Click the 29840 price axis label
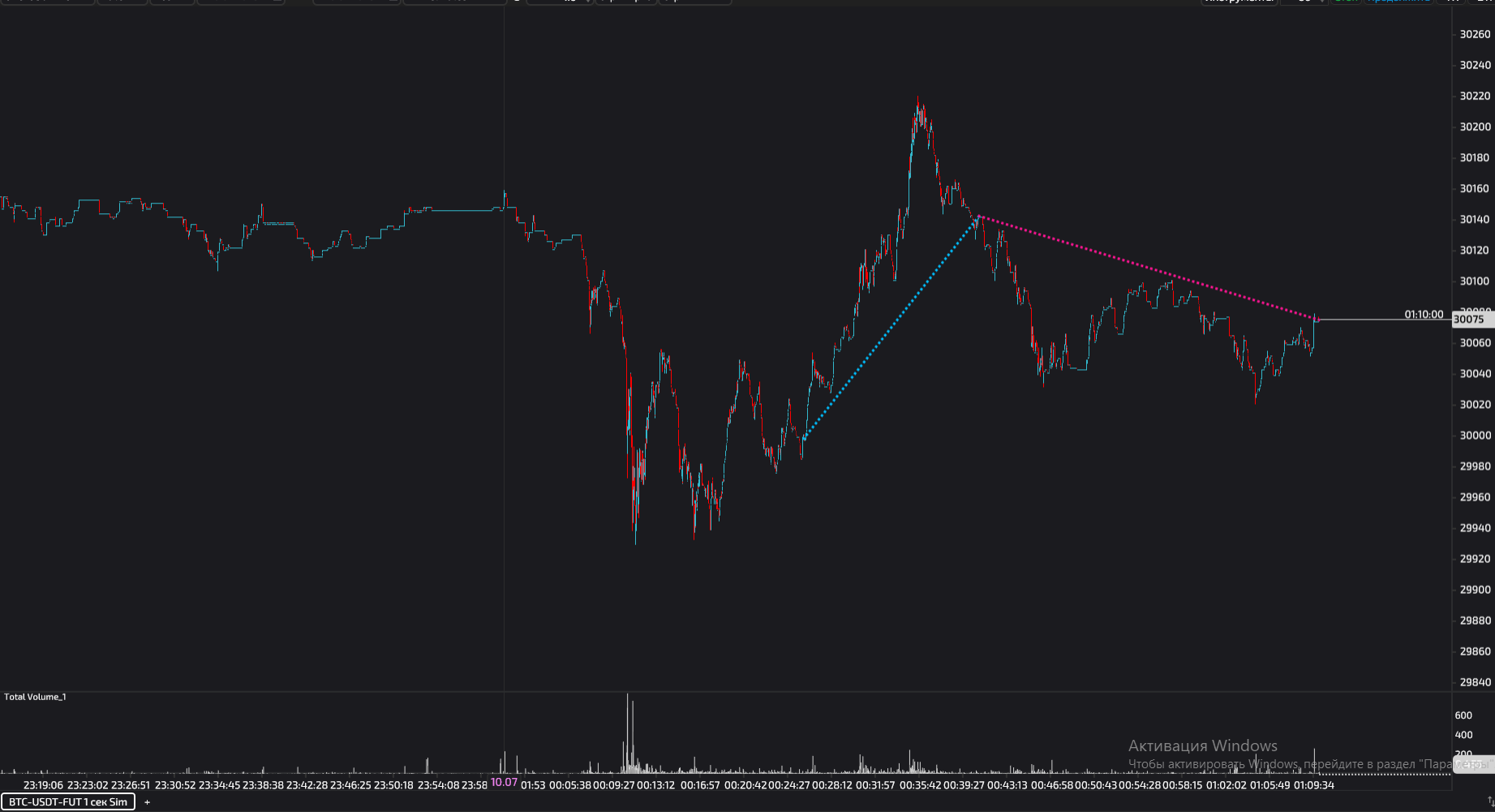 (x=1475, y=682)
